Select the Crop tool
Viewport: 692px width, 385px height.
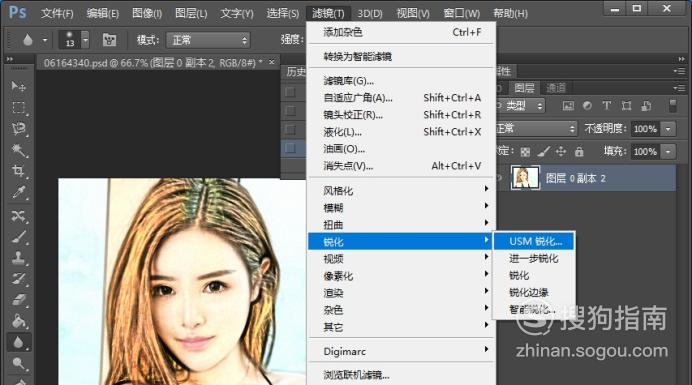point(18,171)
